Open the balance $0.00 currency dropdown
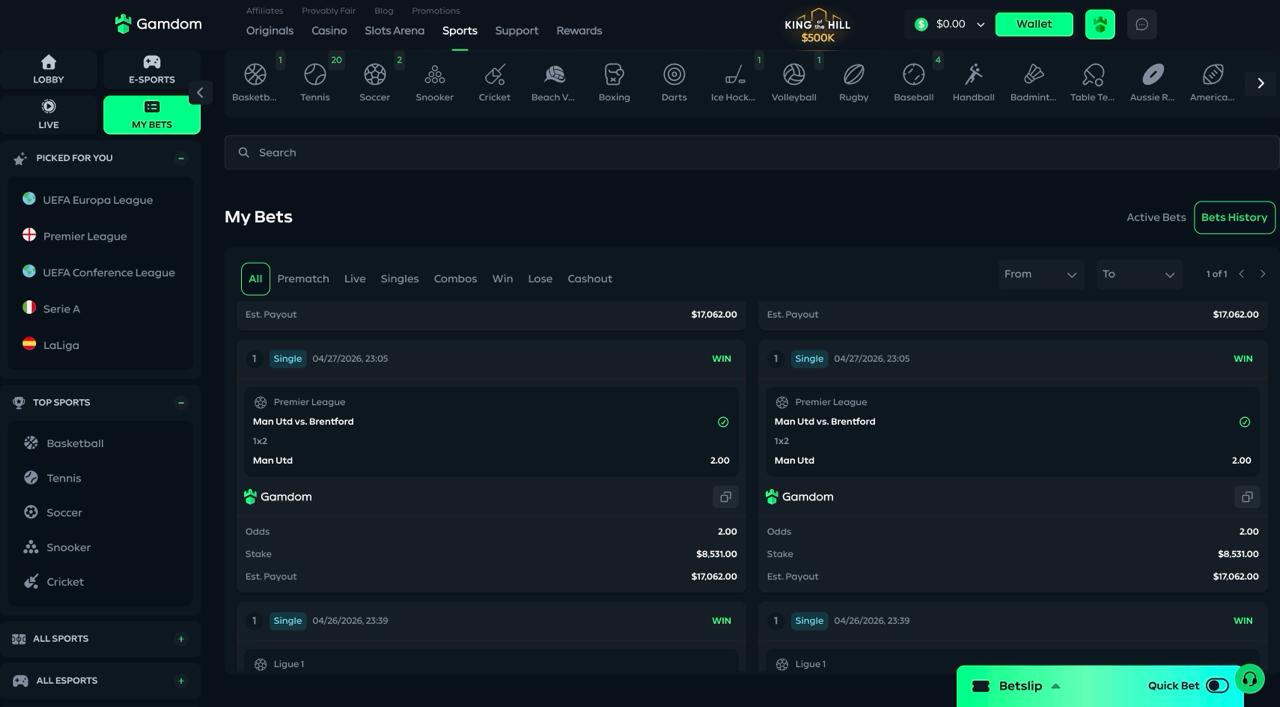Screen dimensions: 1280x707 (x=949, y=24)
